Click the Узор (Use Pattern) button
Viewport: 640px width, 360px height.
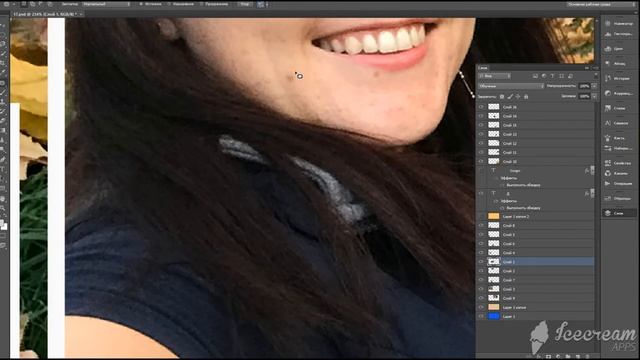(x=244, y=4)
